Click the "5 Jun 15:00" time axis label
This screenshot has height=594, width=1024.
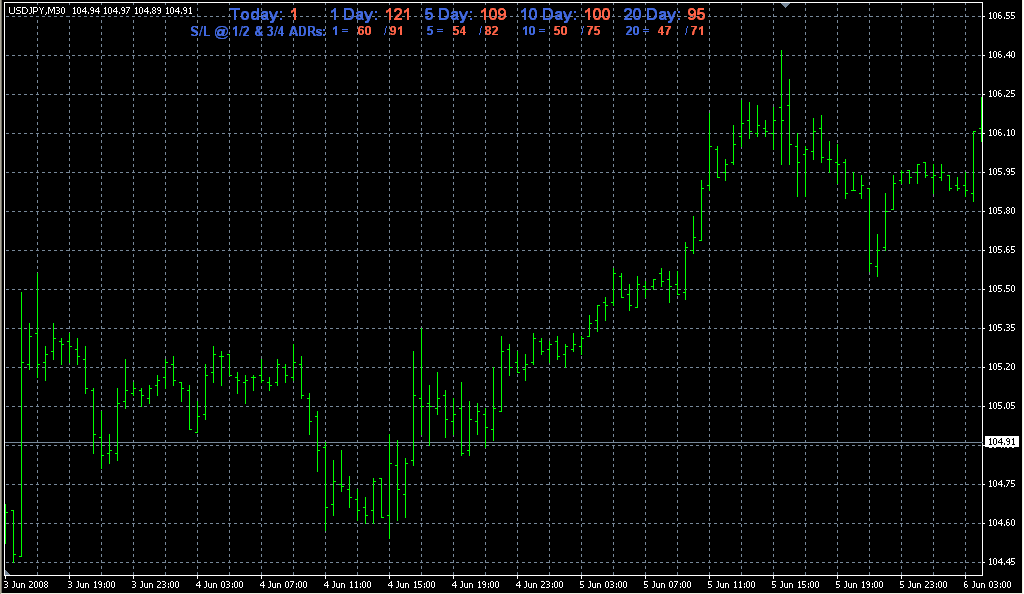[x=795, y=585]
